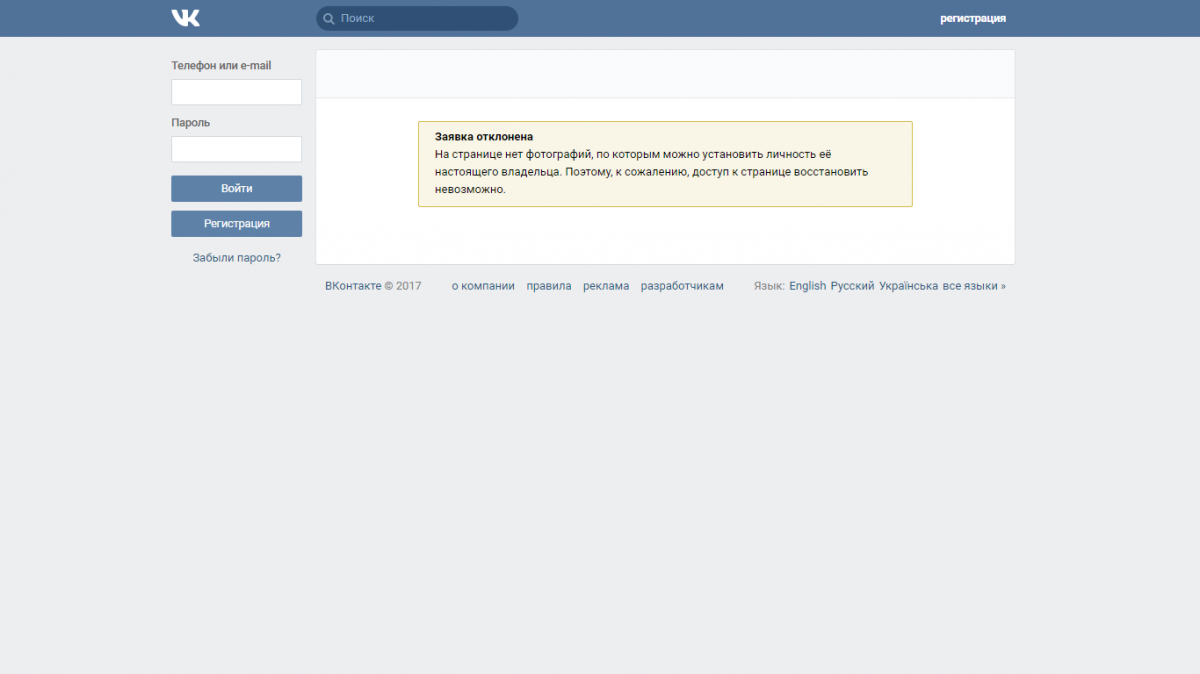Image resolution: width=1200 pixels, height=674 pixels.
Task: Open the разработчикам footer link
Action: 682,286
